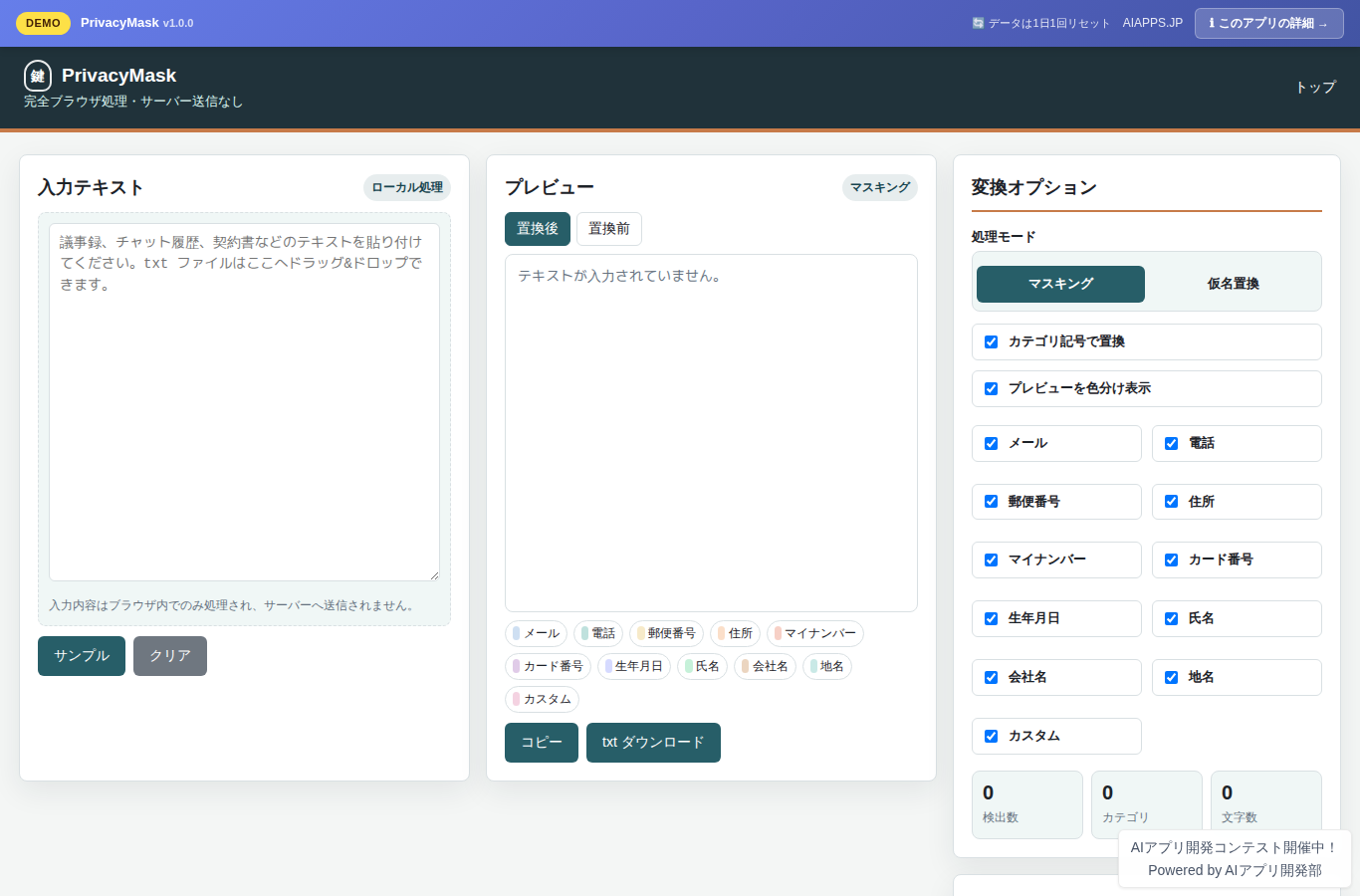
Task: Uncheck 住所 detection checkbox
Action: click(x=1171, y=502)
